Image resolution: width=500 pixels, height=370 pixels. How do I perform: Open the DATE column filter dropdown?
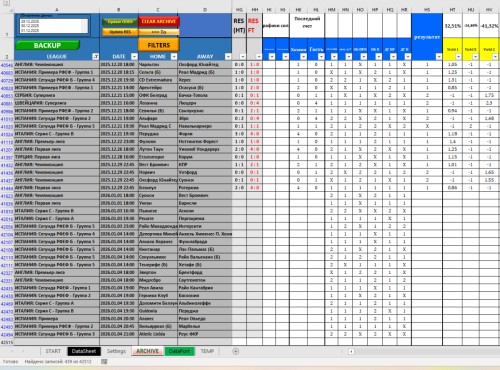click(134, 57)
